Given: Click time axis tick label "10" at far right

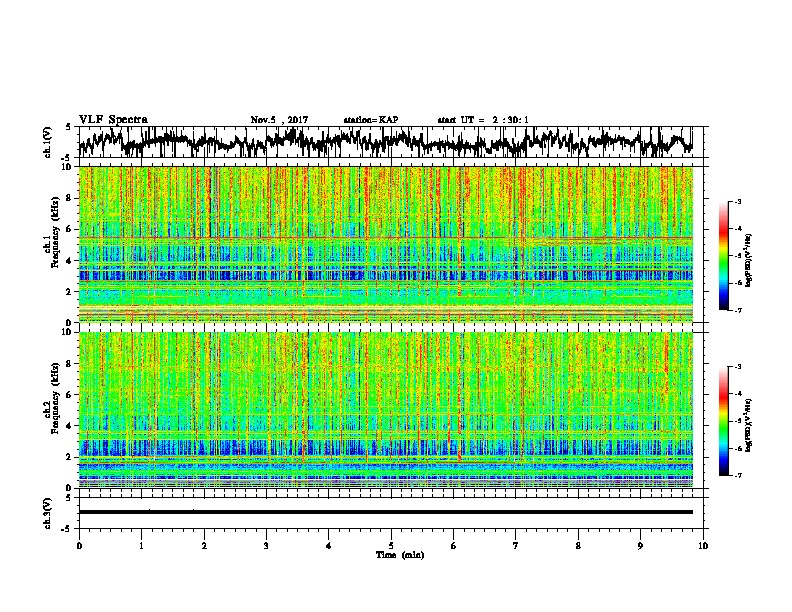Looking at the screenshot, I should coord(703,546).
